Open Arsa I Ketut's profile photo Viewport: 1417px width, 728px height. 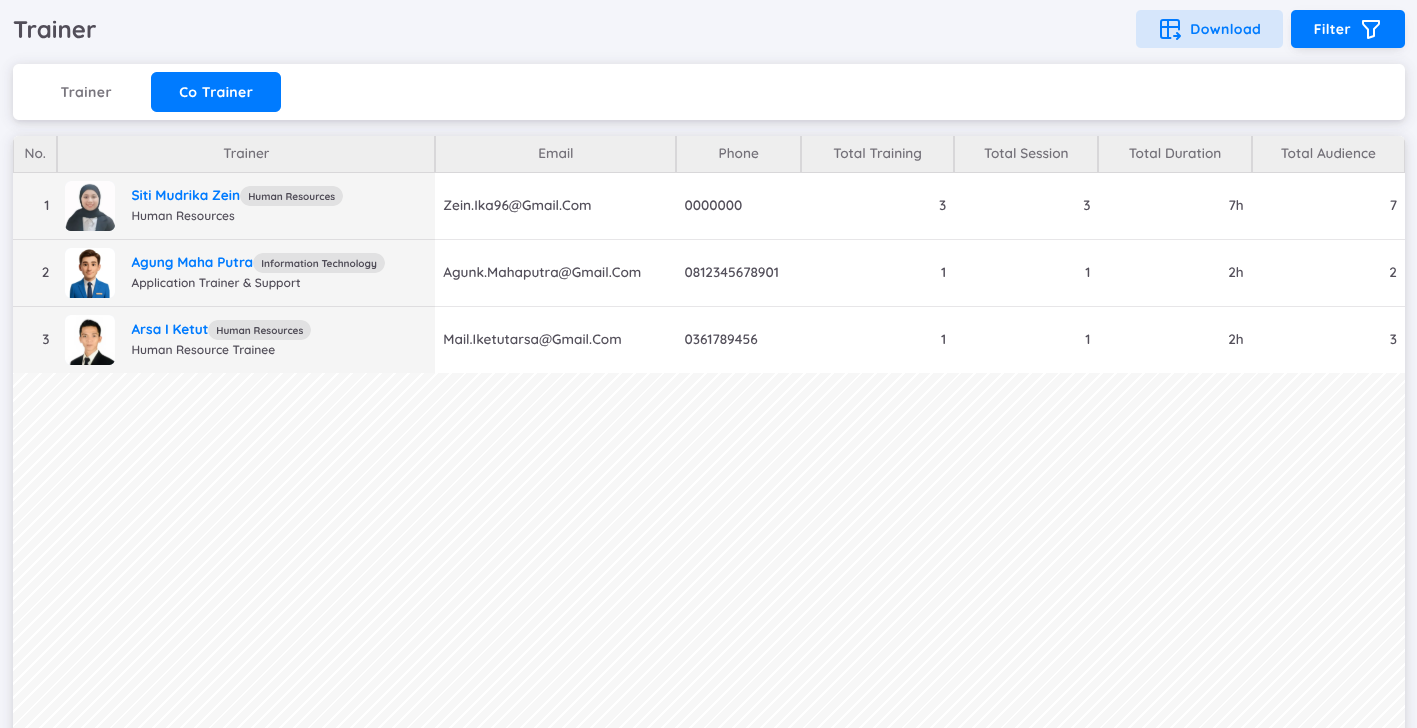click(x=90, y=340)
